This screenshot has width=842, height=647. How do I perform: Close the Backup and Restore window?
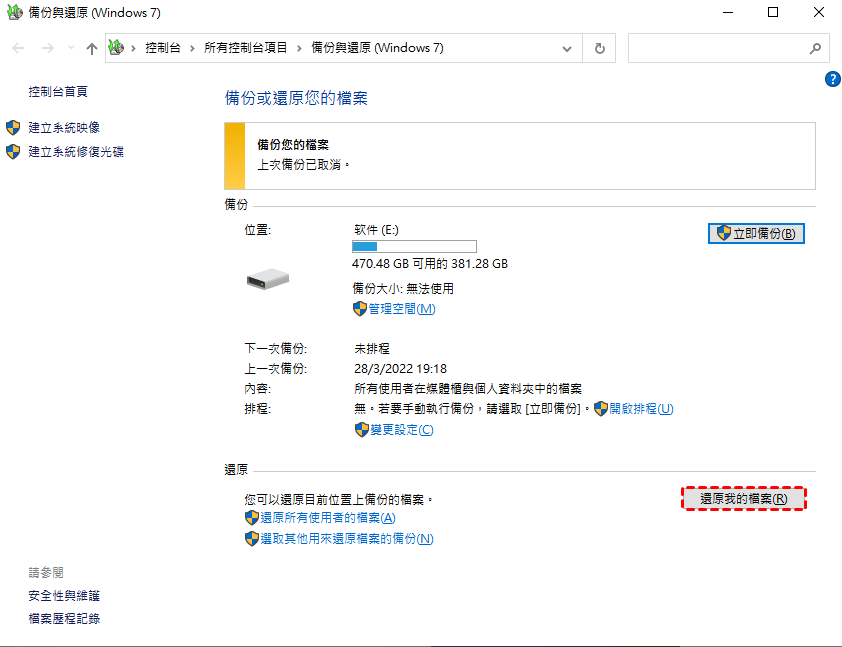point(818,12)
